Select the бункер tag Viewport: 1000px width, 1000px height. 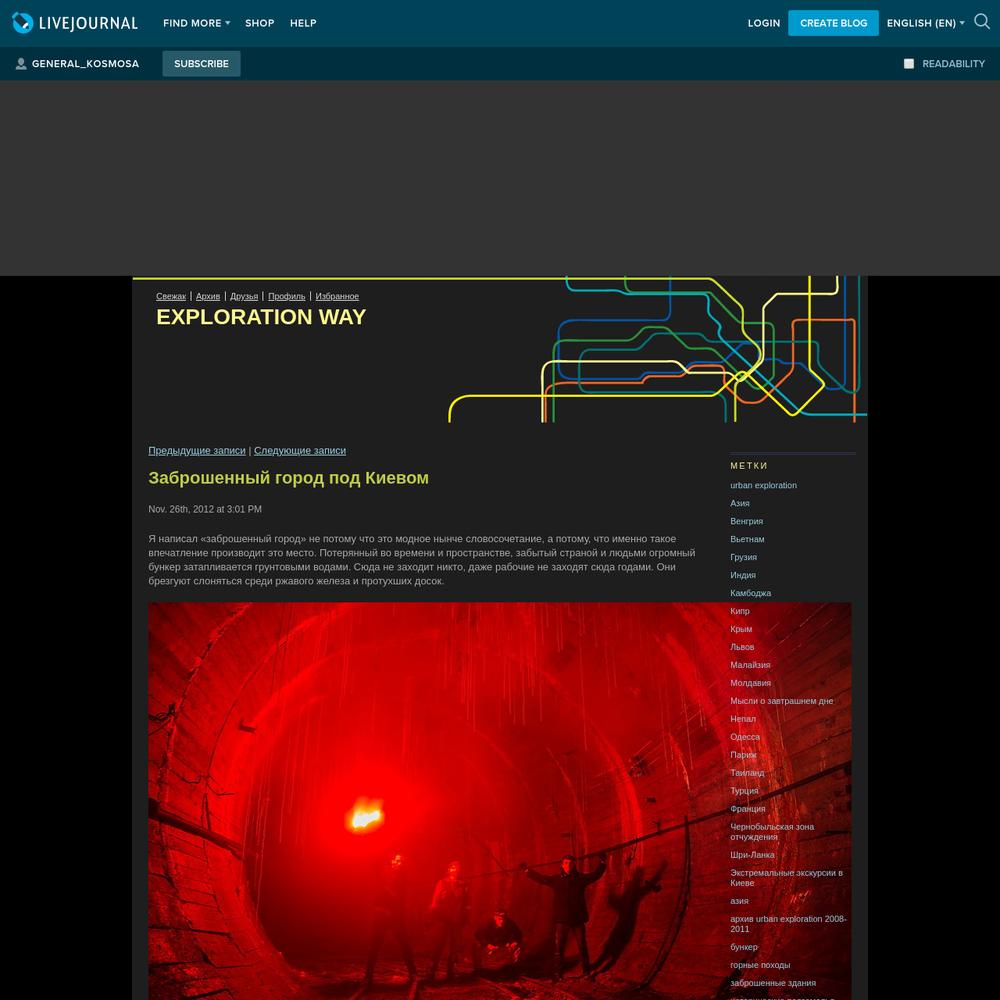[x=744, y=947]
